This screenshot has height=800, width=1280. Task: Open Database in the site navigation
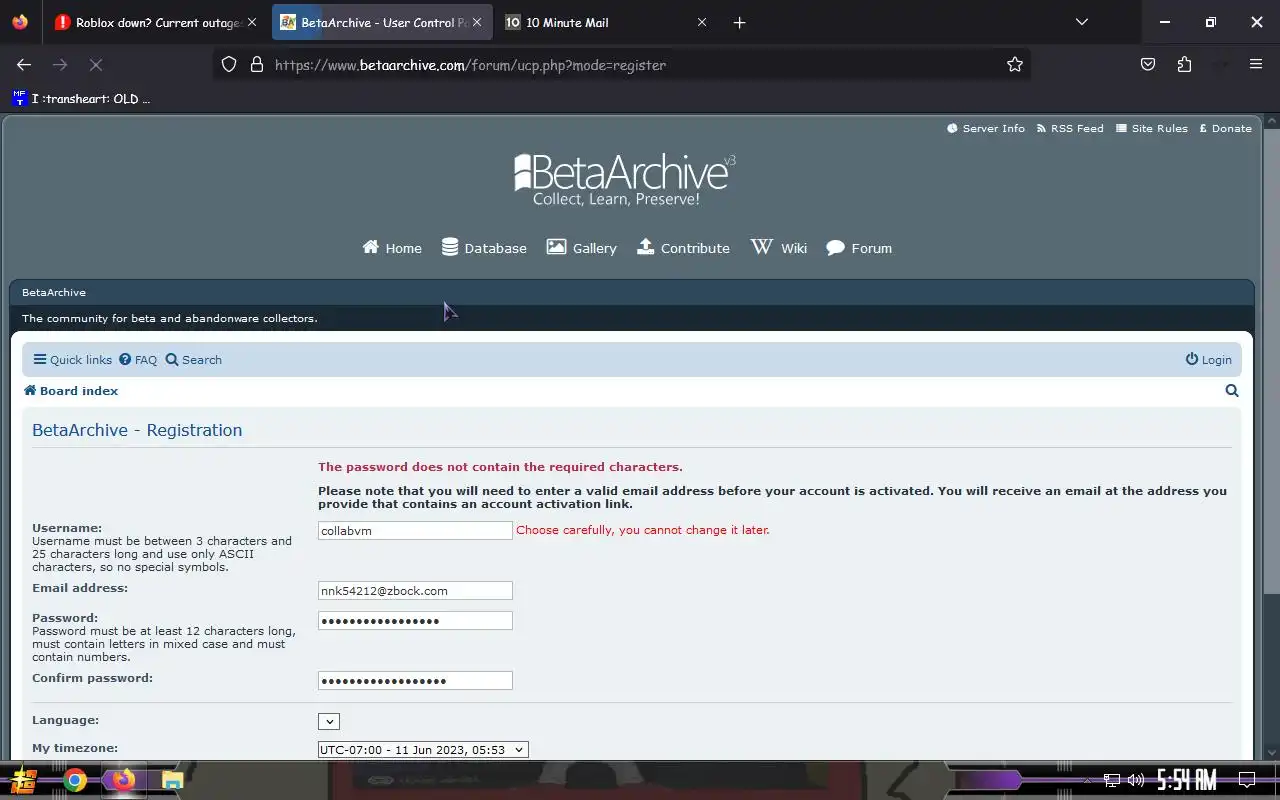point(484,248)
